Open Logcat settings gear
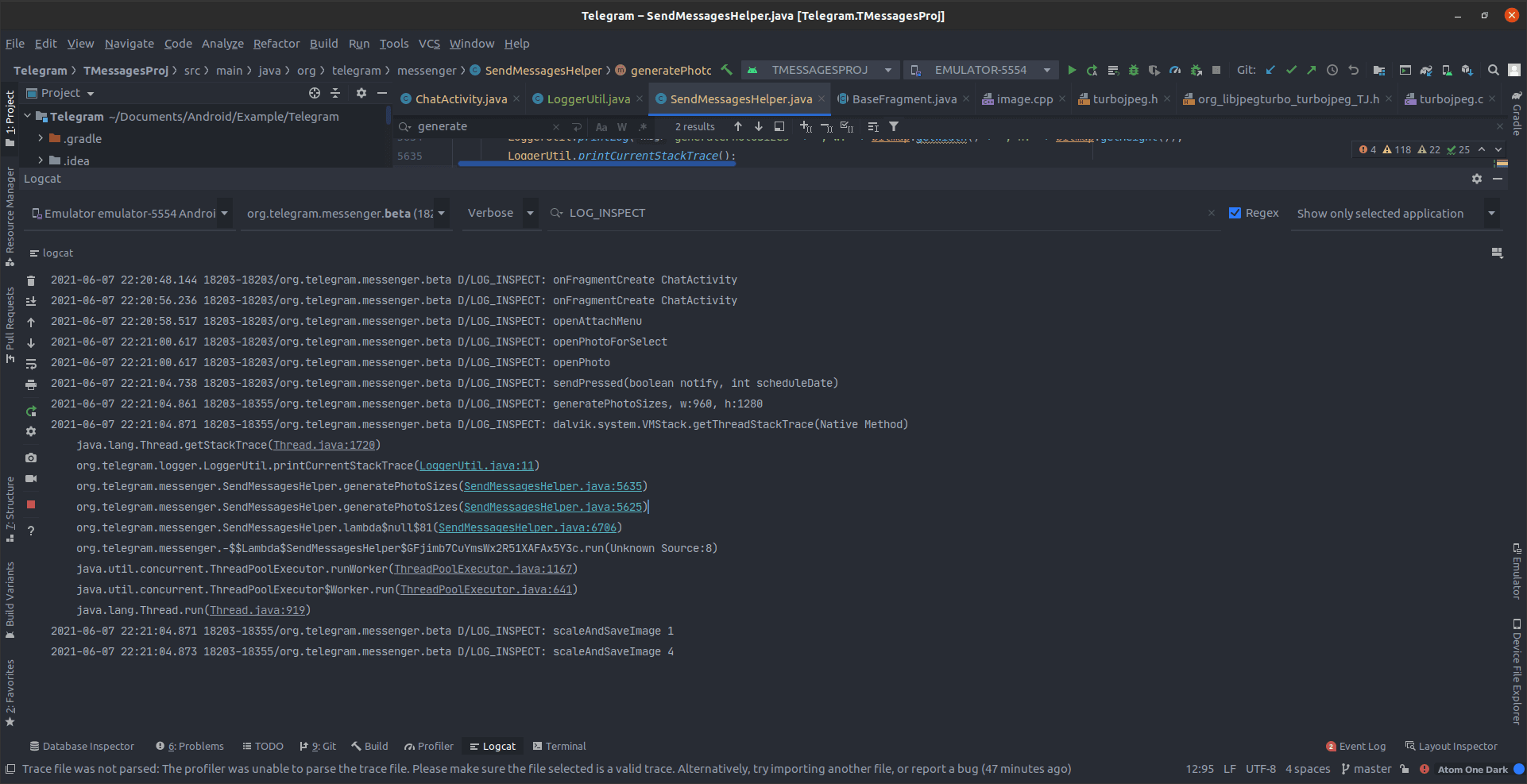The image size is (1527, 784). coord(30,431)
